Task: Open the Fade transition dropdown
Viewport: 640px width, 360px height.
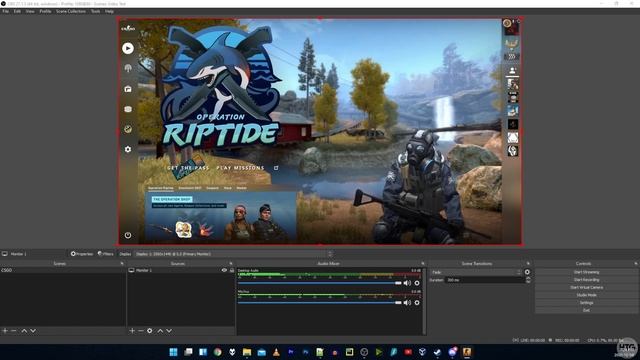Action: (x=476, y=272)
